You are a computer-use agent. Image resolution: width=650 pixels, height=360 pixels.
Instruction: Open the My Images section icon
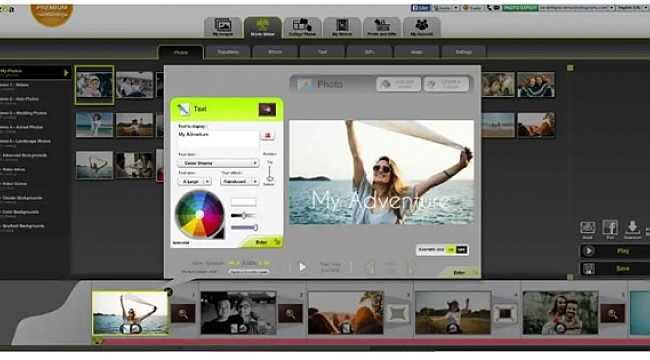pos(223,27)
